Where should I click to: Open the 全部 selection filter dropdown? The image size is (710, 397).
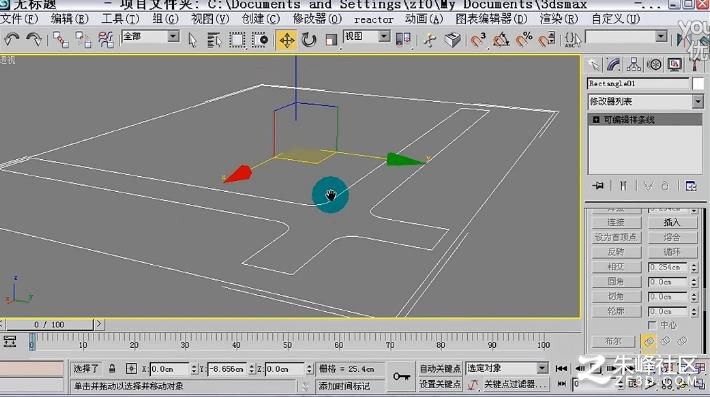point(173,37)
